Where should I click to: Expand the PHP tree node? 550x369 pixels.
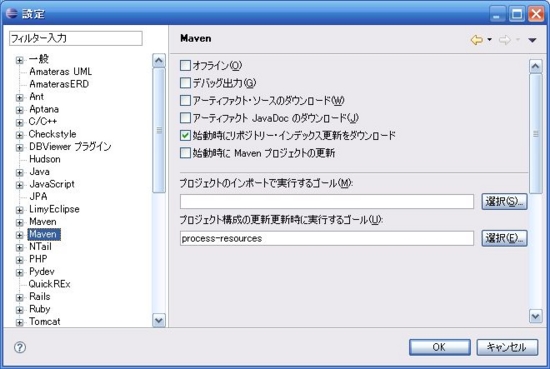click(20, 260)
